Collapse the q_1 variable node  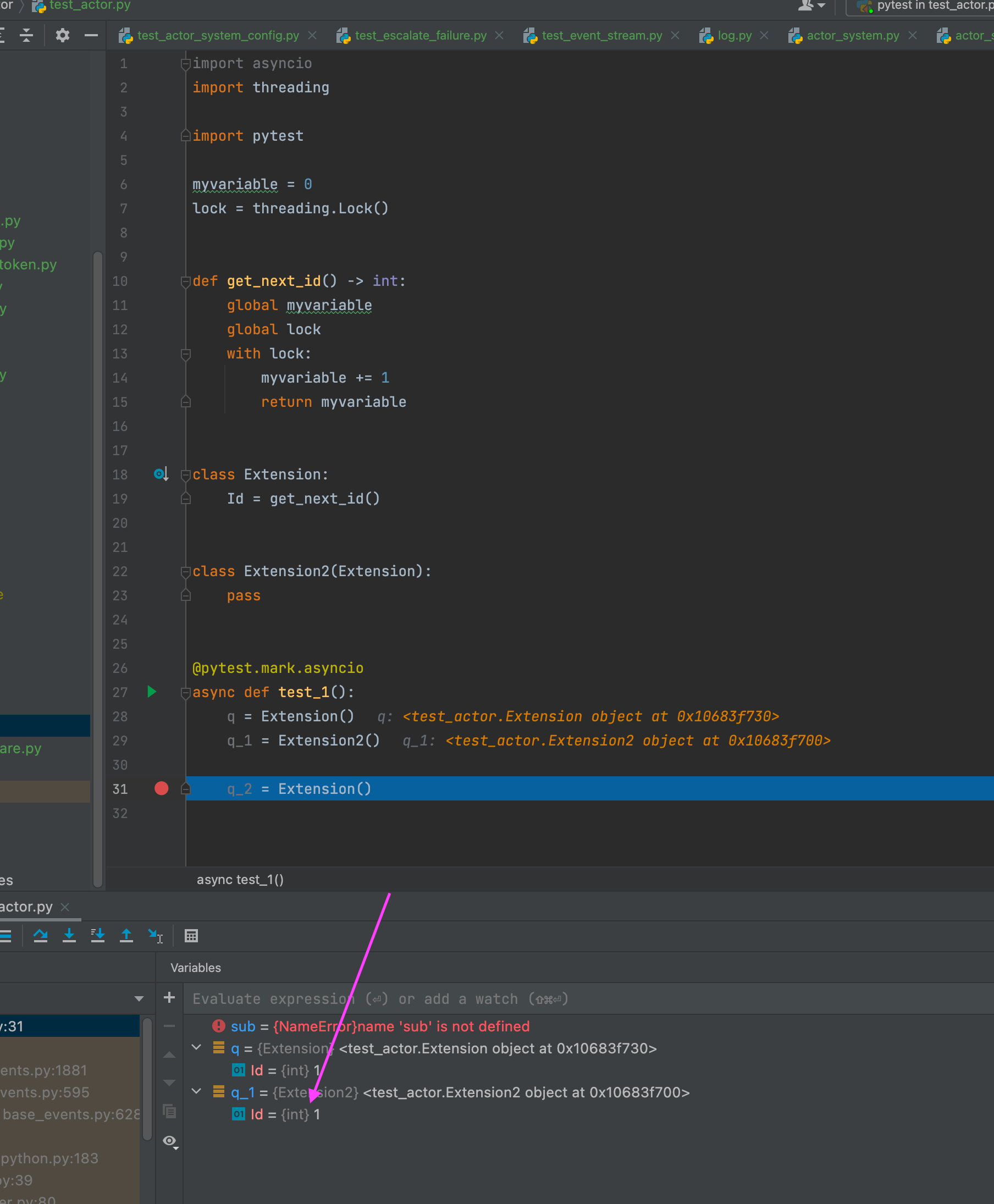click(196, 1092)
